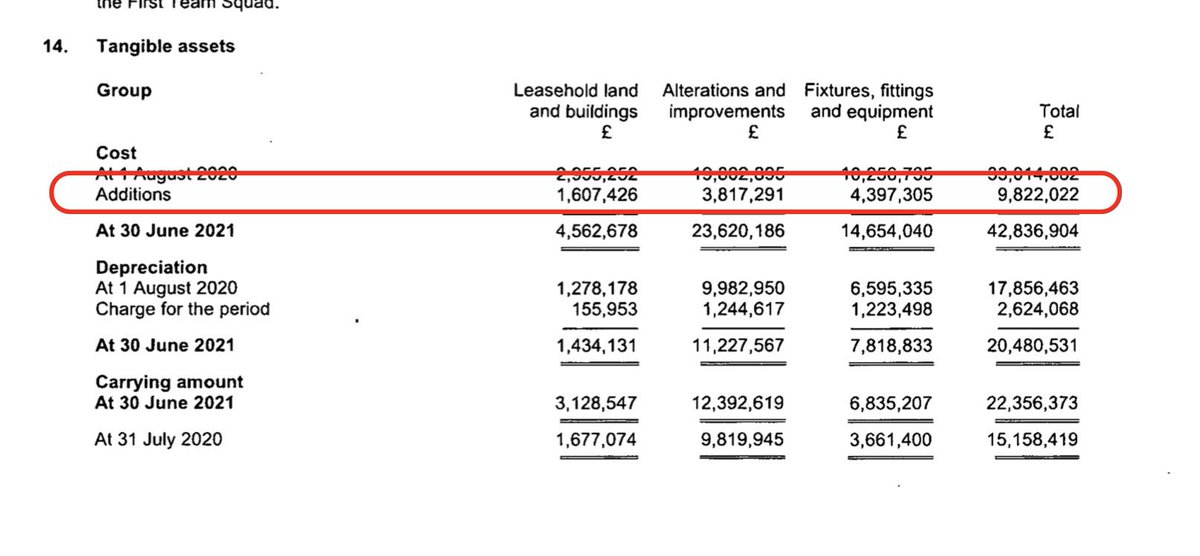The image size is (1200, 556).
Task: Click the depreciation total 17,856,463
Action: click(x=1033, y=289)
